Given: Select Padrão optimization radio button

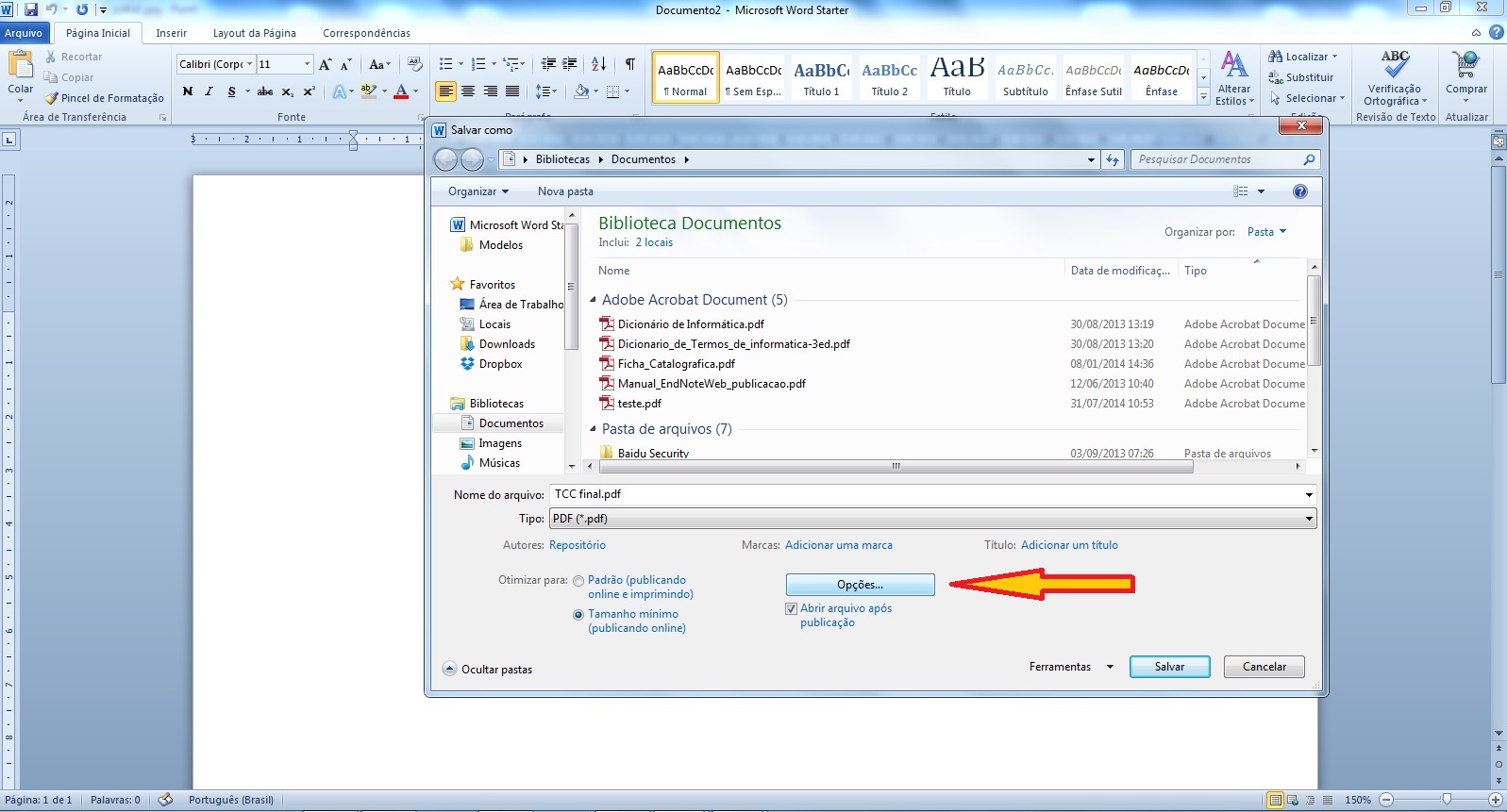Looking at the screenshot, I should [578, 581].
